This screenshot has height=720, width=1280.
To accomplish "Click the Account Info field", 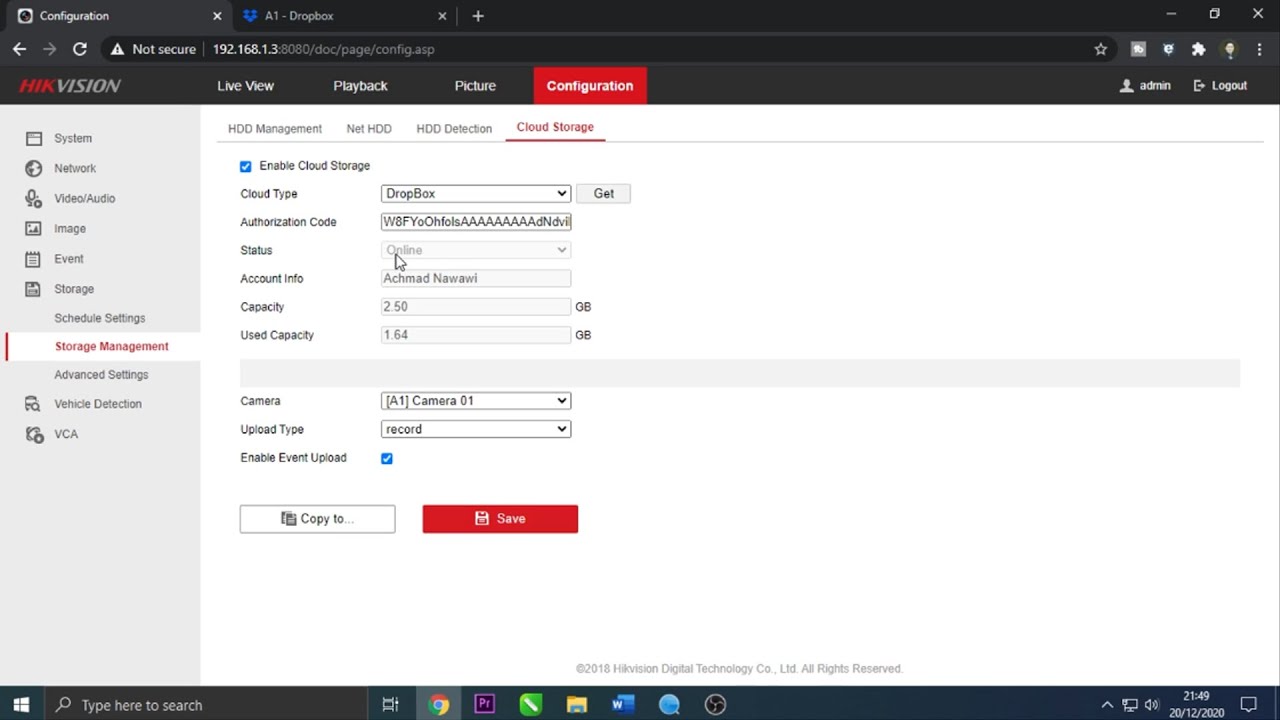I will click(x=476, y=278).
